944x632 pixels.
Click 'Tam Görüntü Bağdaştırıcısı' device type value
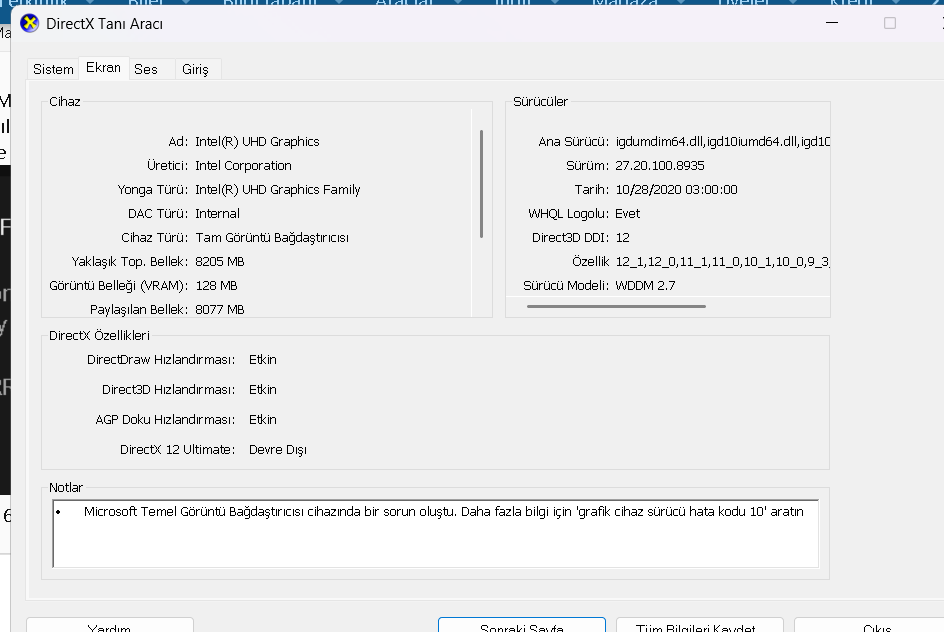click(x=272, y=238)
